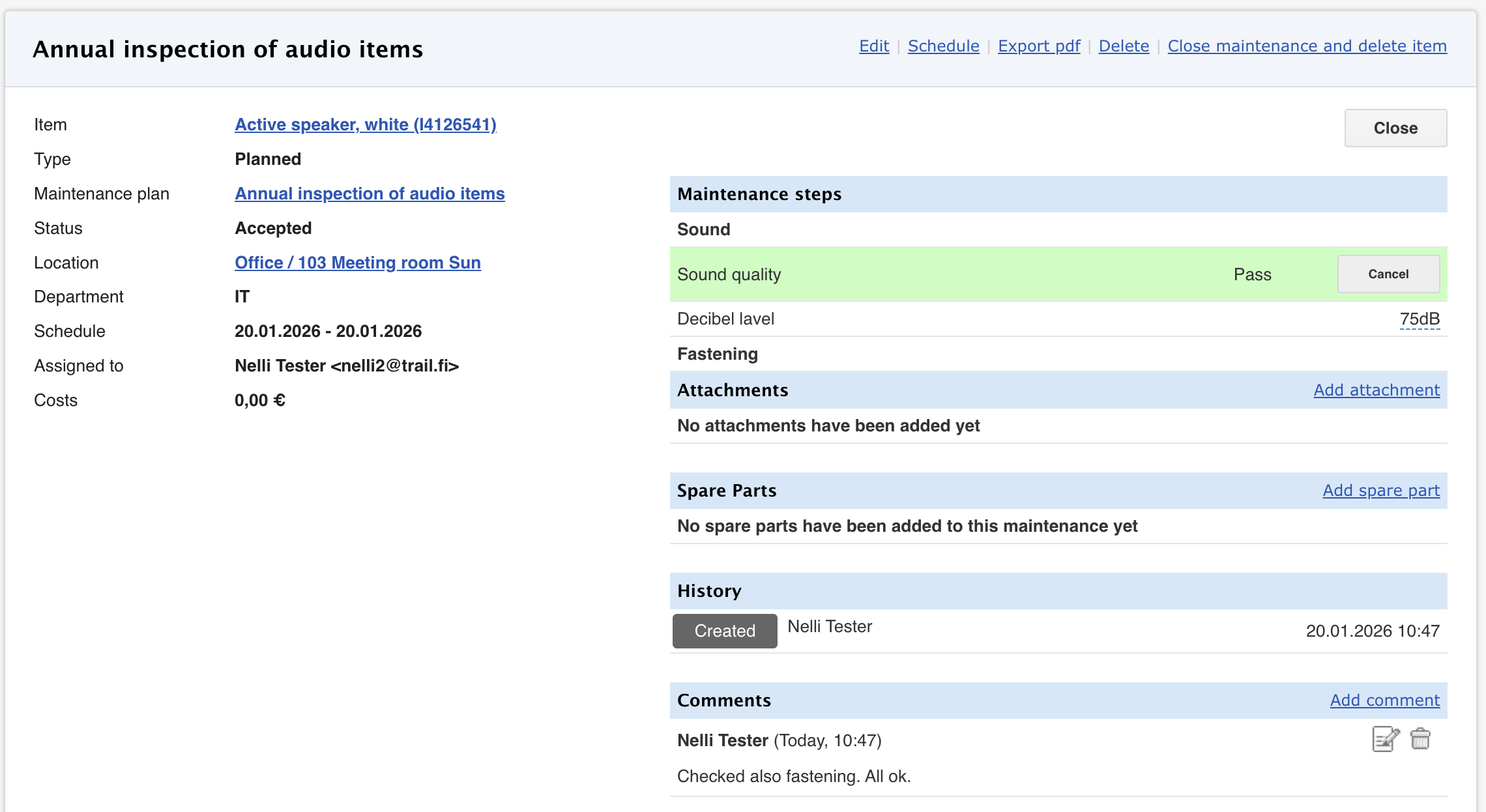Screen dimensions: 1486x812
Task: Click the Schedule link
Action: click(943, 46)
